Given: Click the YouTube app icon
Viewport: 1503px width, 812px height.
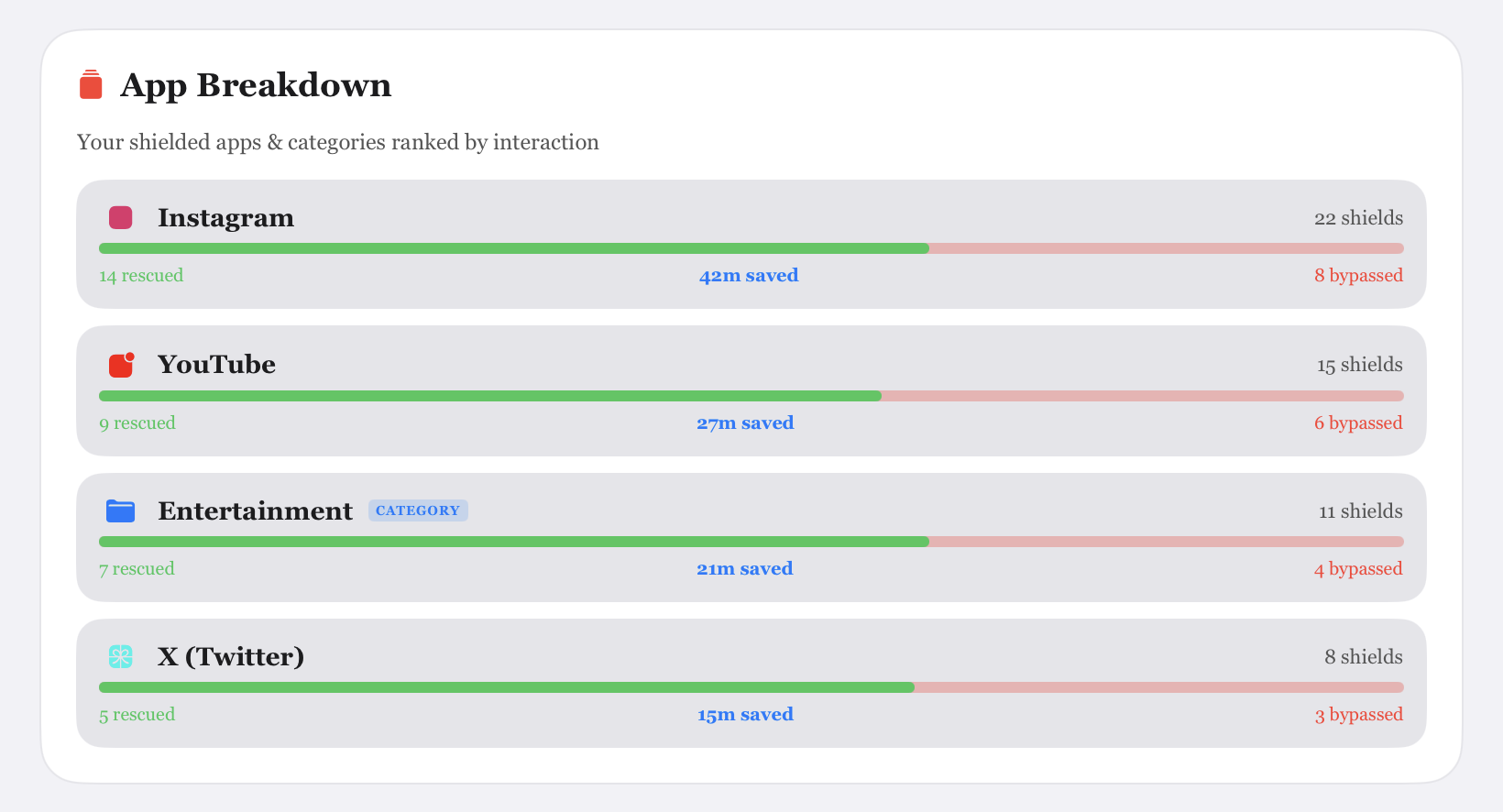Looking at the screenshot, I should (x=121, y=365).
